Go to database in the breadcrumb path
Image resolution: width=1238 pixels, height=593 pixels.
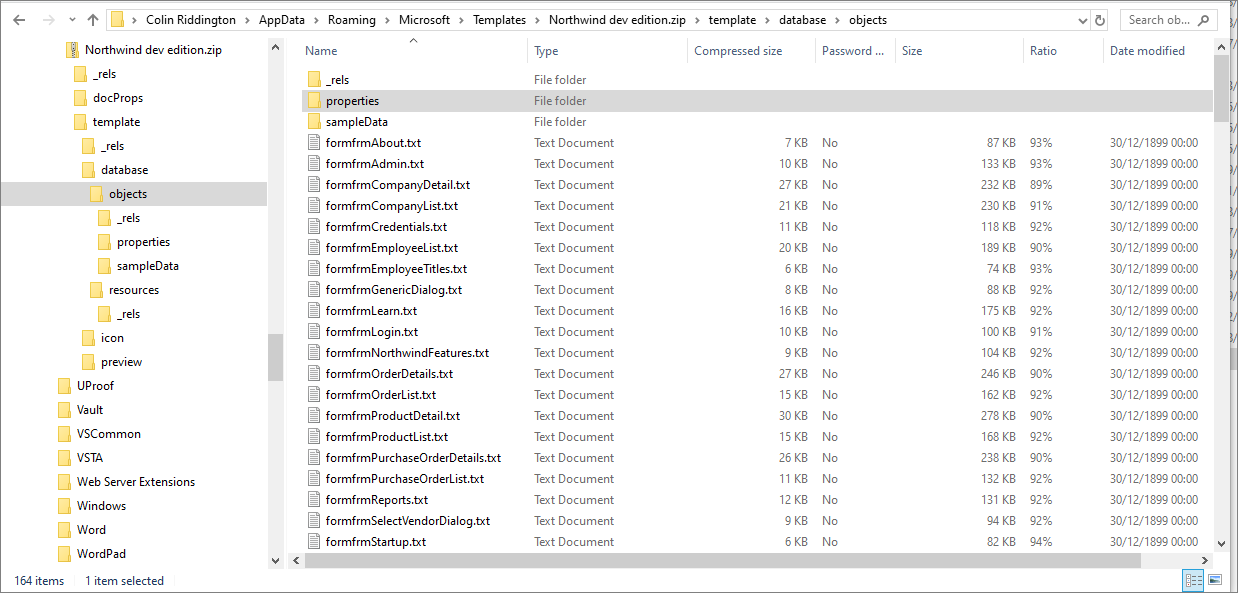point(803,20)
